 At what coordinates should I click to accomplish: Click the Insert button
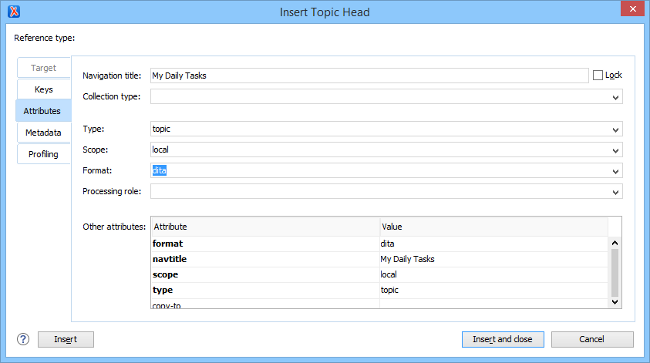(x=66, y=339)
